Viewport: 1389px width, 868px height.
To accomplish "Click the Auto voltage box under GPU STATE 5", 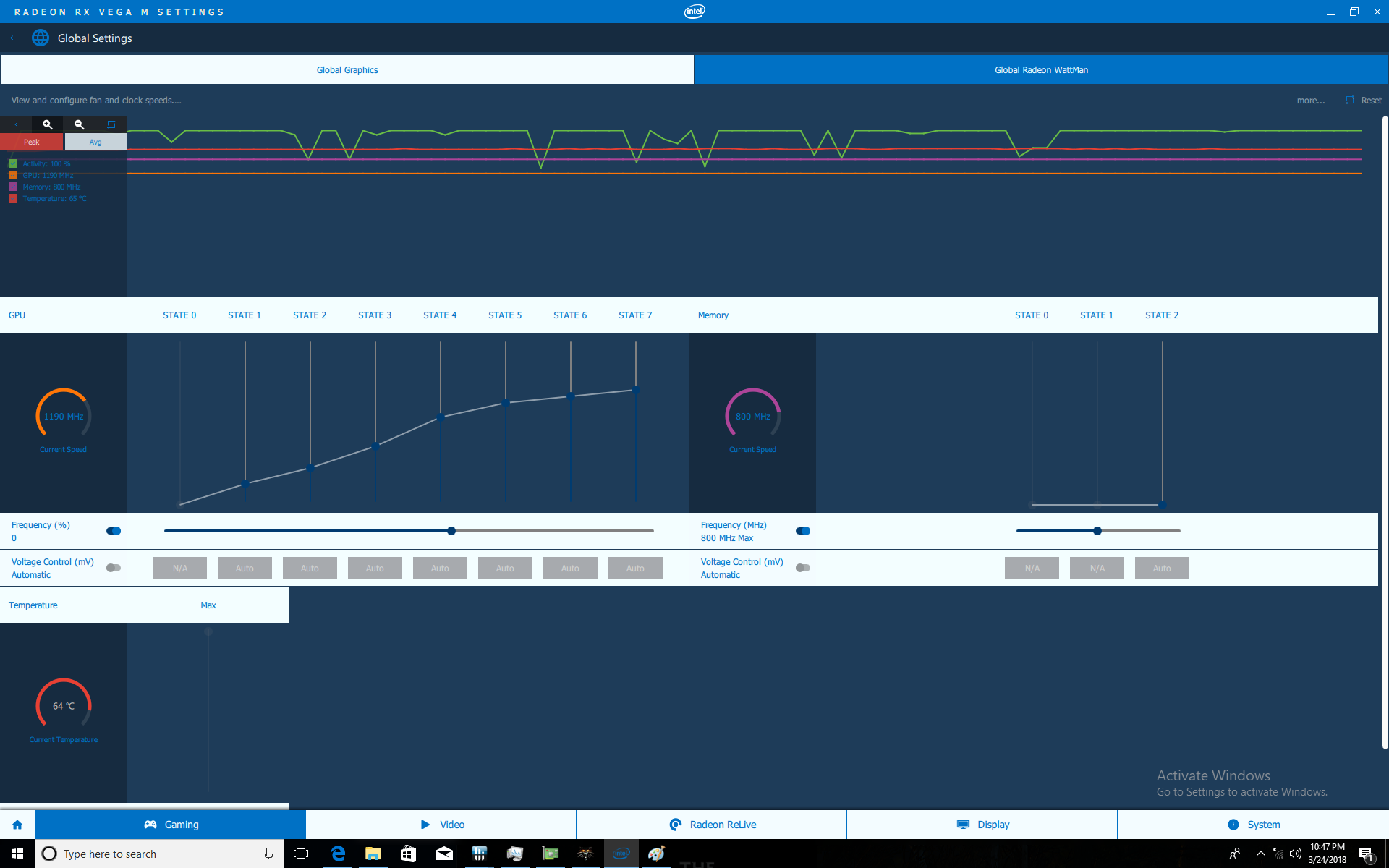I will (x=506, y=569).
